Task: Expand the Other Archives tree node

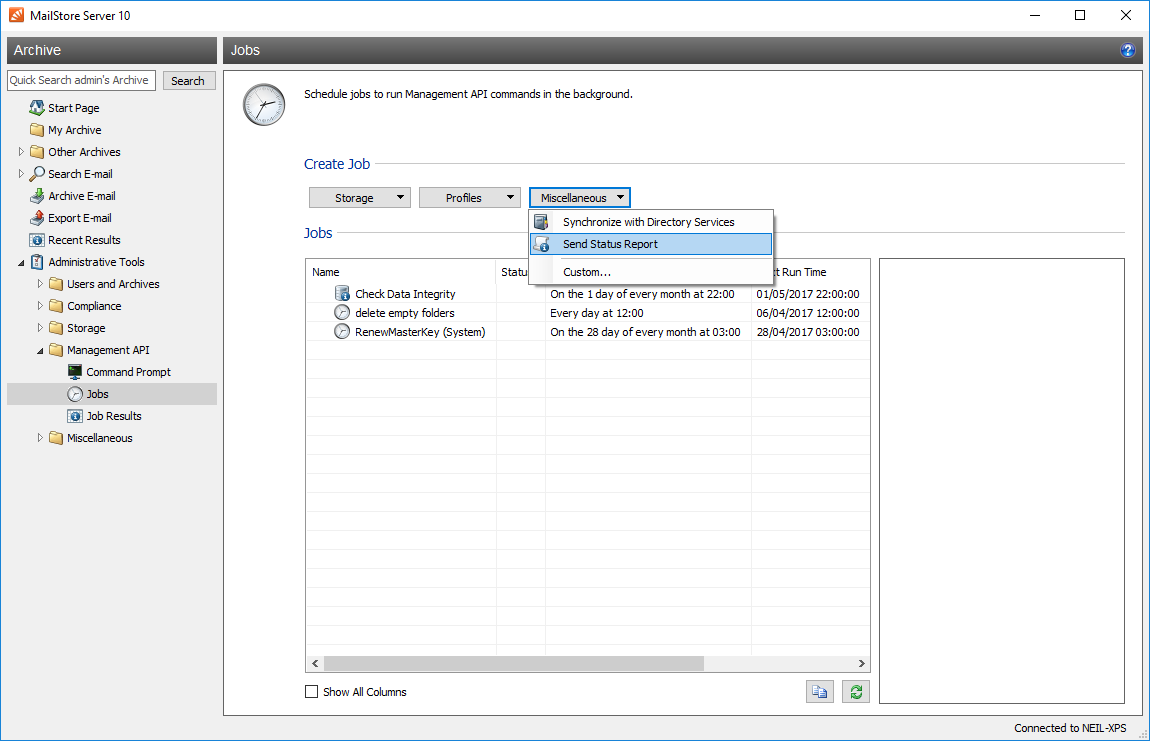Action: pos(21,152)
